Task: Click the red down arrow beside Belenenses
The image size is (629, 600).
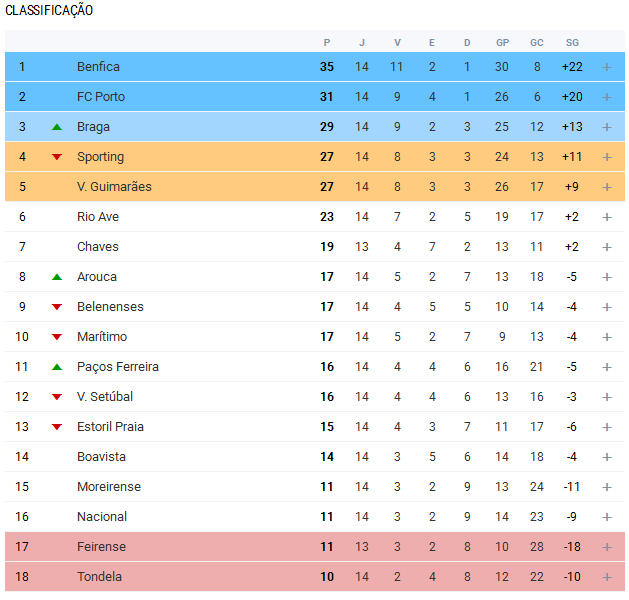Action: click(x=57, y=307)
